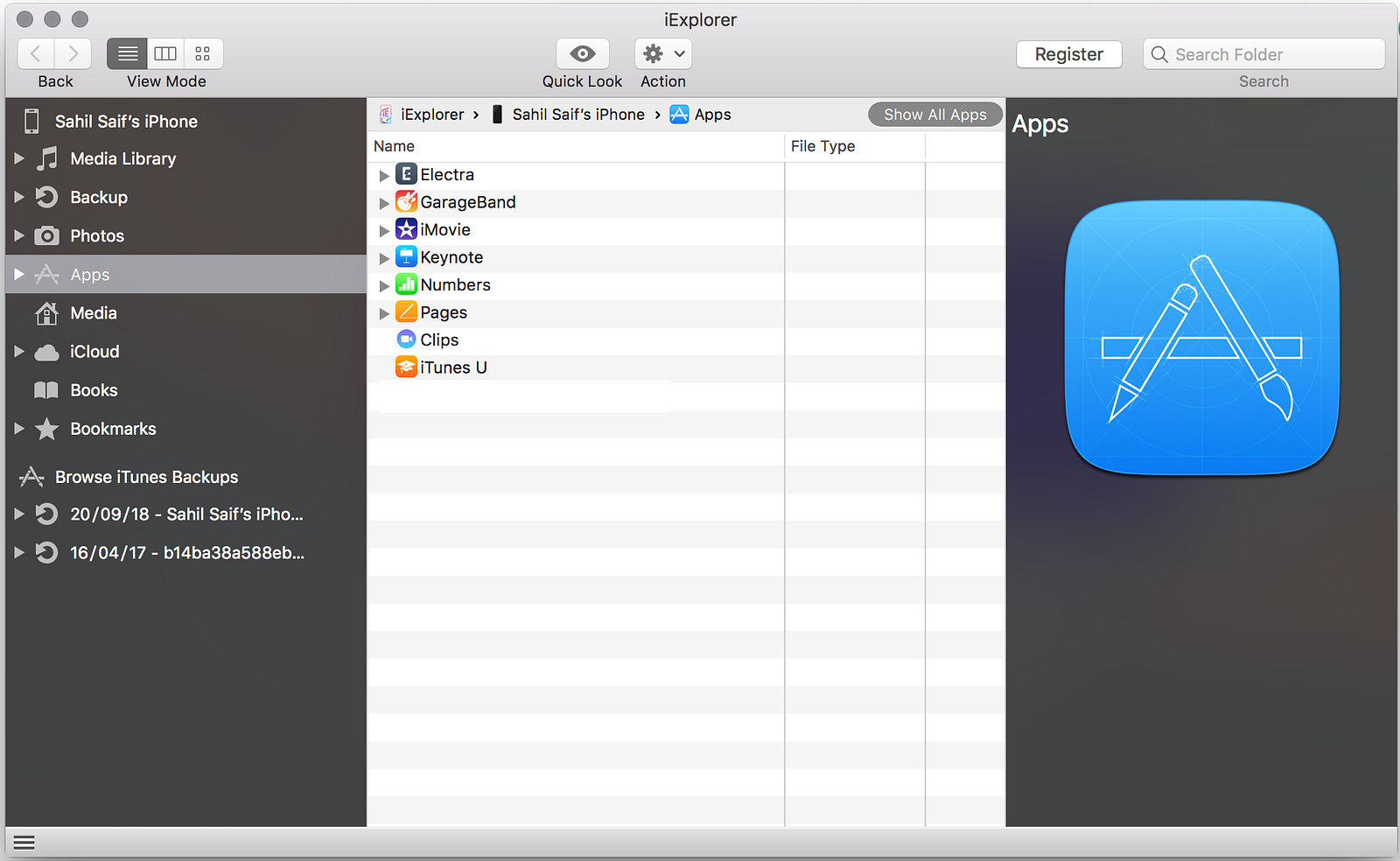Click the iTunes U app icon
This screenshot has height=861, width=1400.
point(406,367)
